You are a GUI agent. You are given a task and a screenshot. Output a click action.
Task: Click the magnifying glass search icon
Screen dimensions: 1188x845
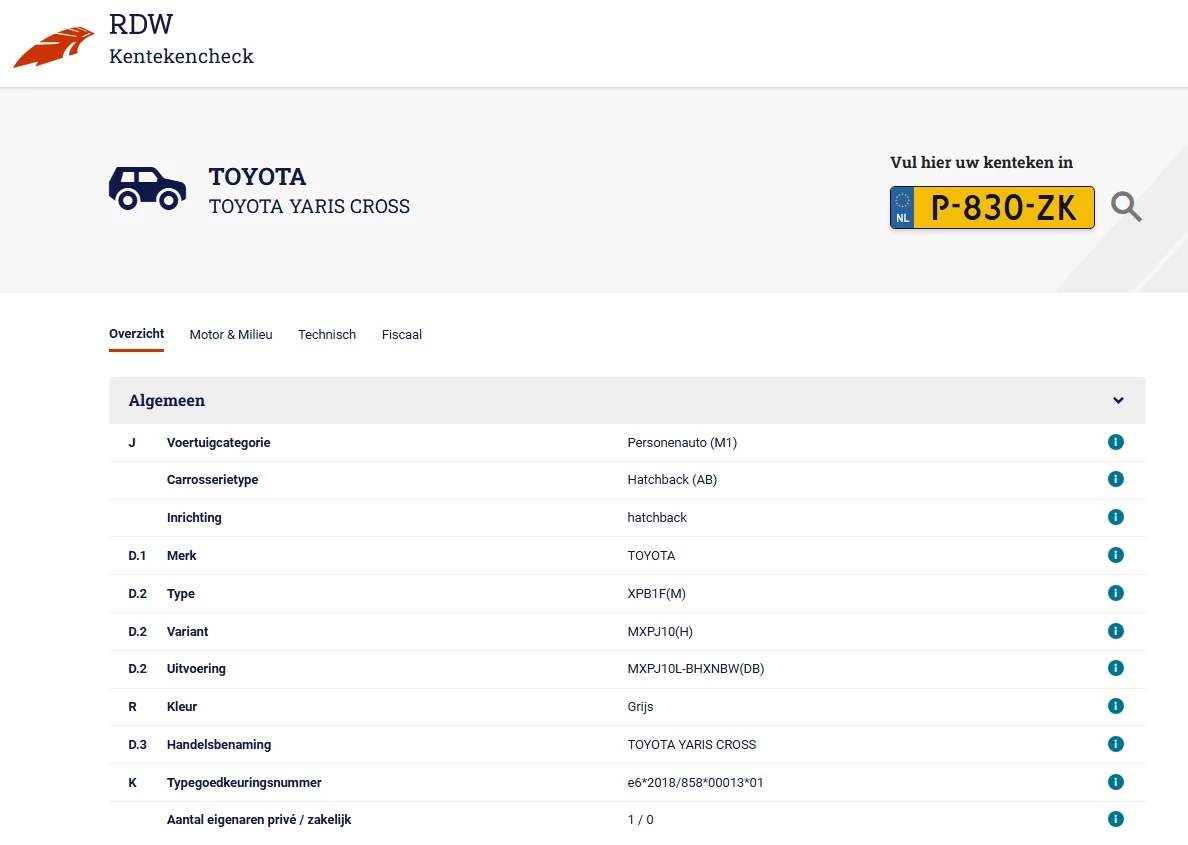point(1126,207)
